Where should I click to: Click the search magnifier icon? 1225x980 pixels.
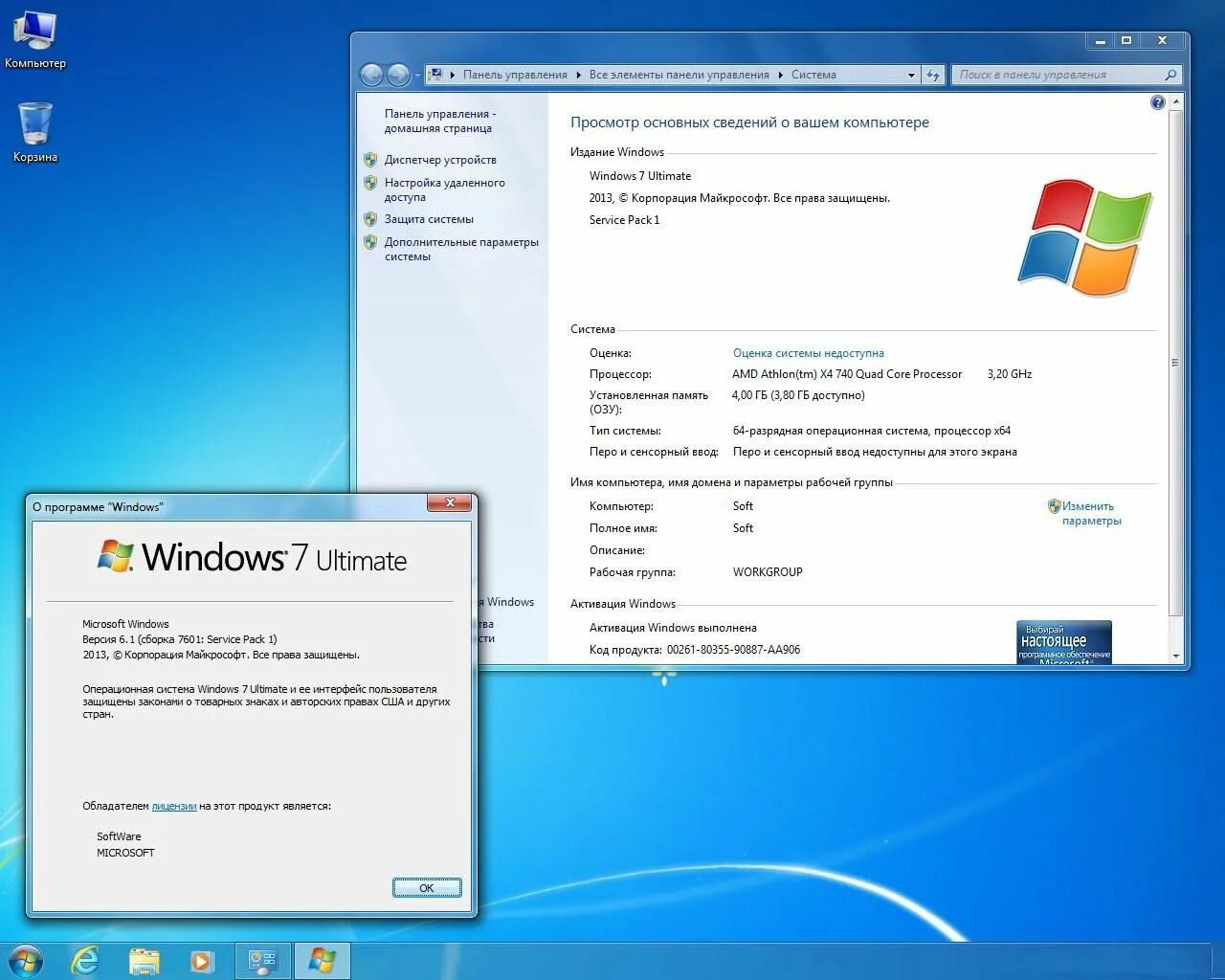[x=1170, y=75]
